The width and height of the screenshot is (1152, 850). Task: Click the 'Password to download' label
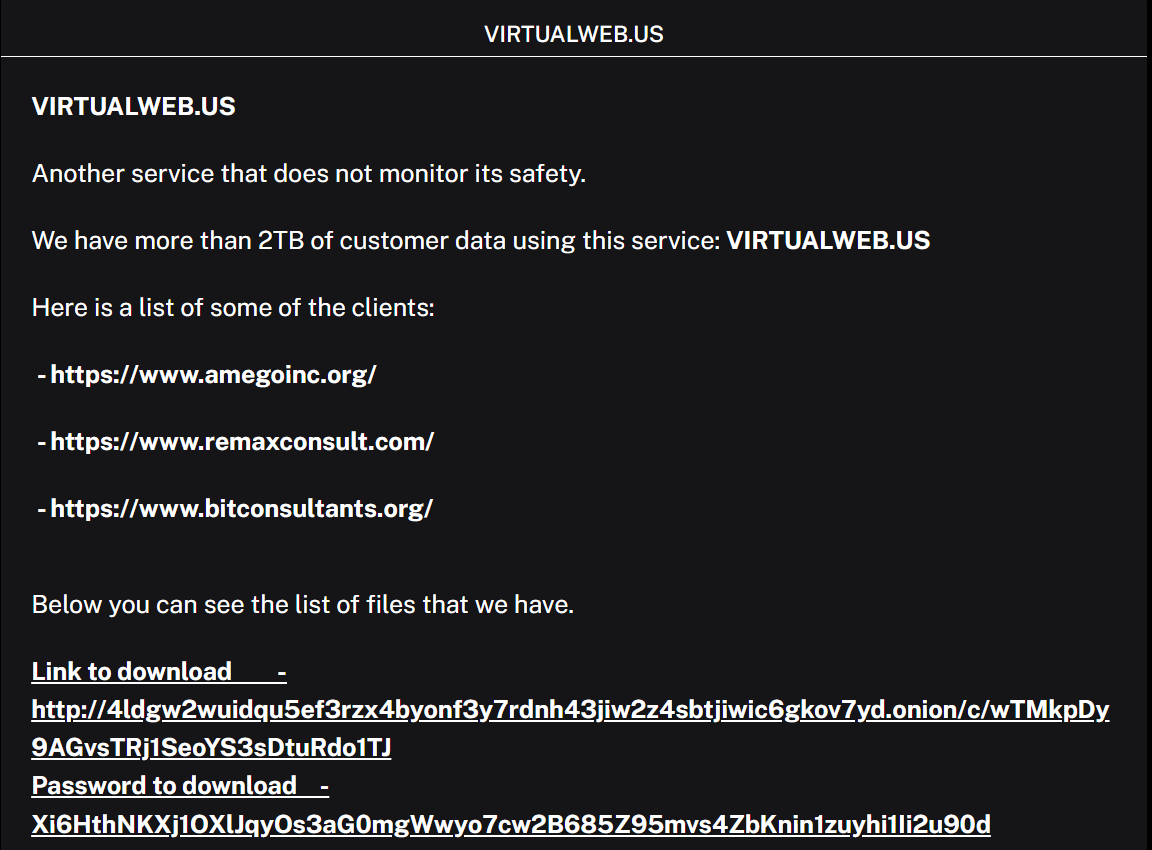164,786
